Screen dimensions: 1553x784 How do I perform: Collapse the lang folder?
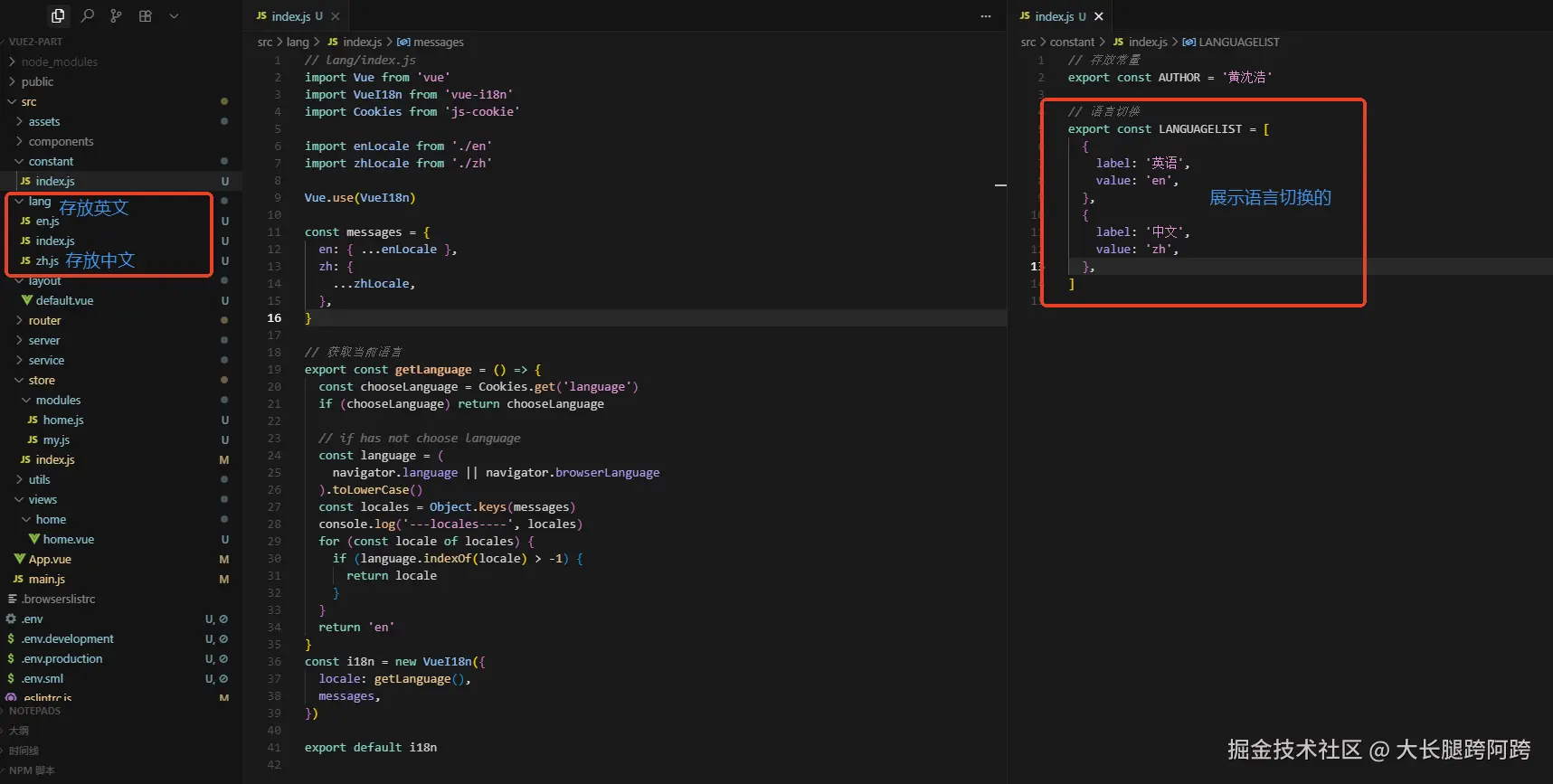pos(121,201)
